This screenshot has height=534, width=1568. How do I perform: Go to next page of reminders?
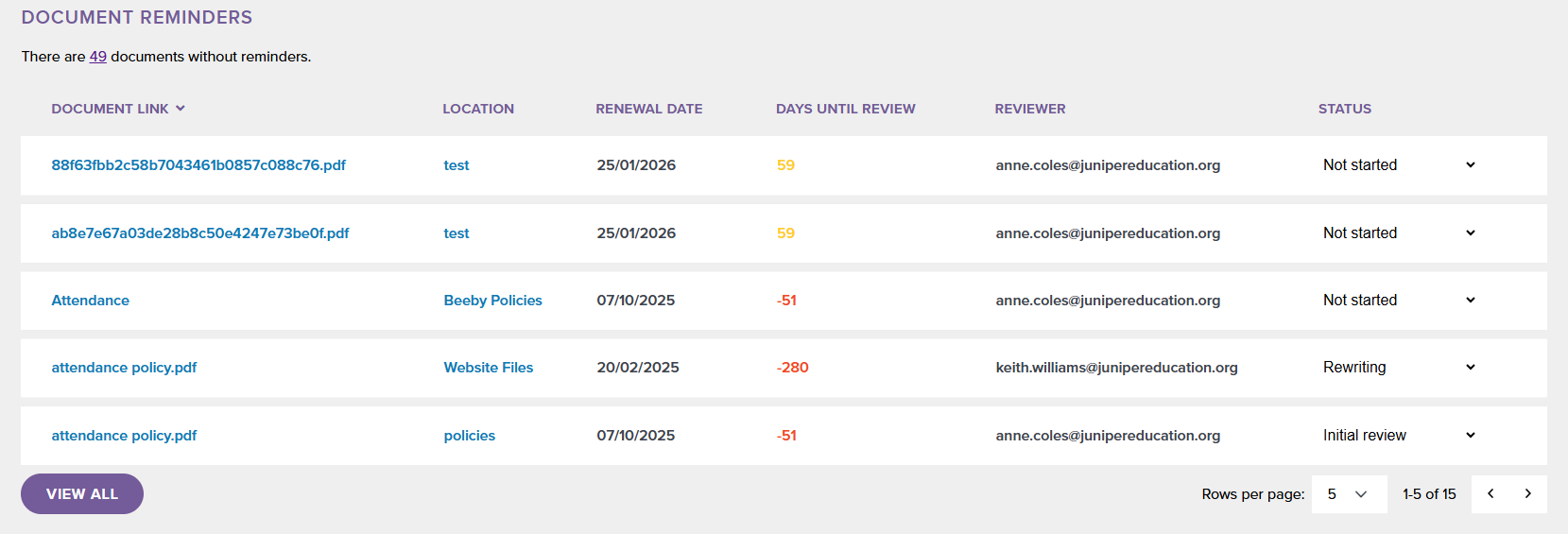pos(1527,493)
